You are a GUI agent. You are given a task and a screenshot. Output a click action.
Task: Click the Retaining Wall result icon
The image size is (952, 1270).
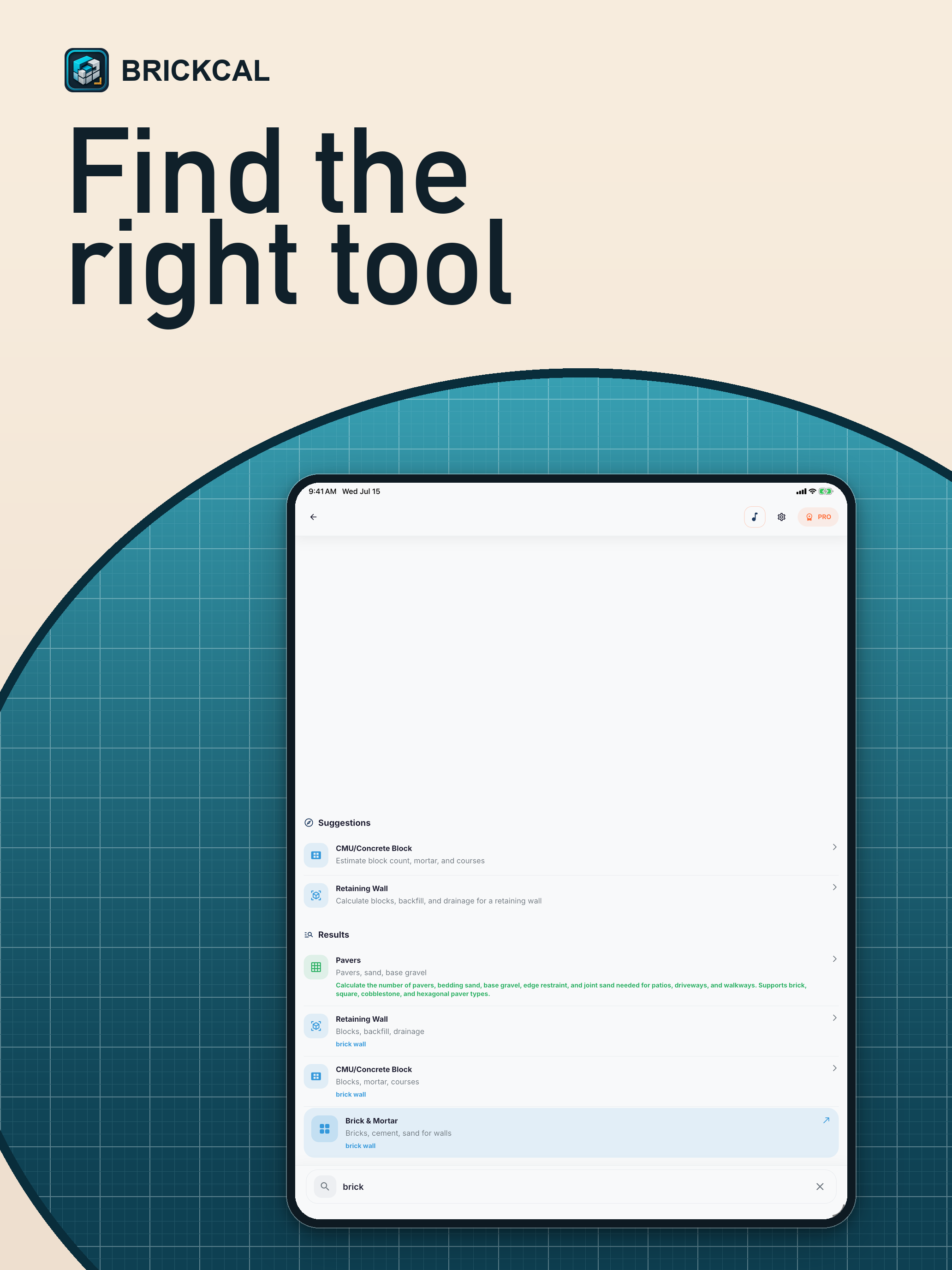(316, 1025)
